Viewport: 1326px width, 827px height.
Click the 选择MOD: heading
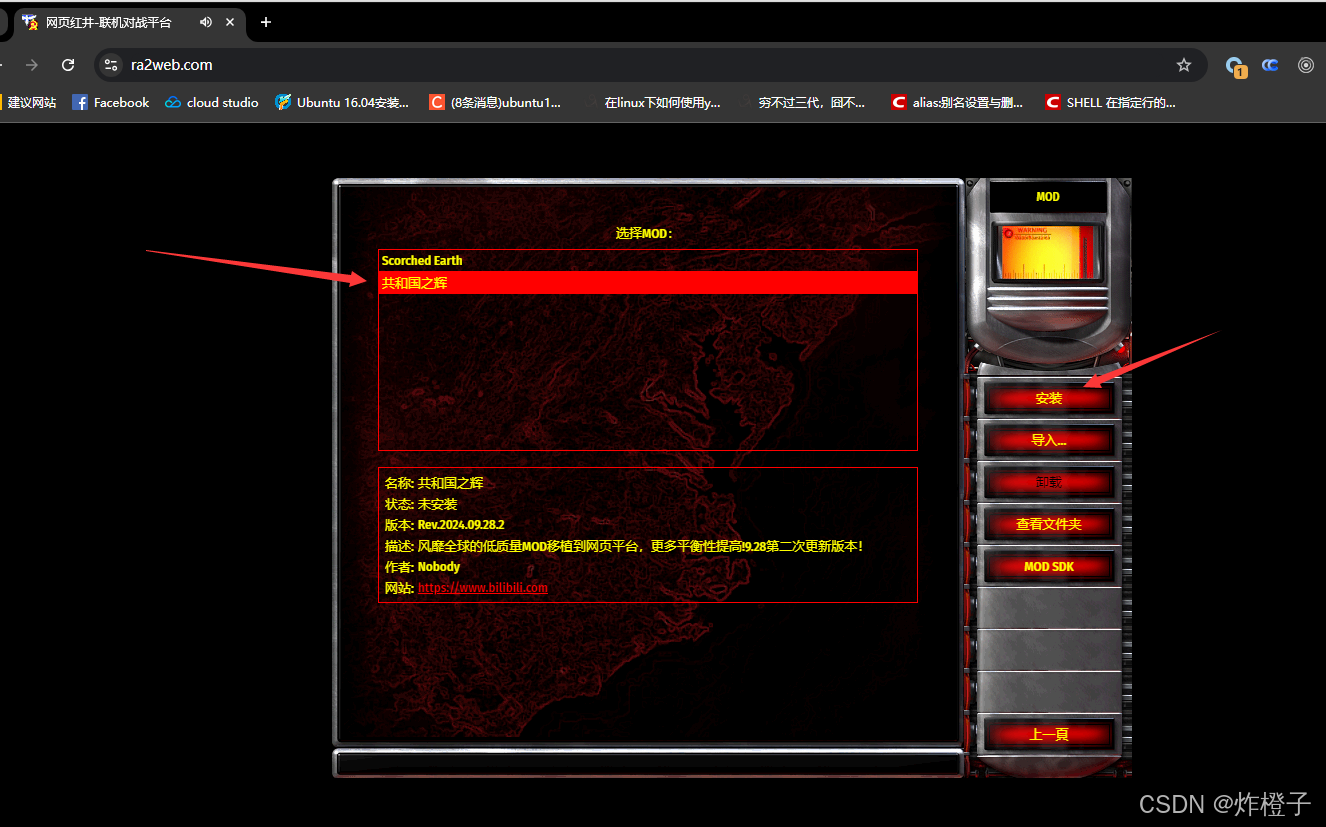(644, 233)
